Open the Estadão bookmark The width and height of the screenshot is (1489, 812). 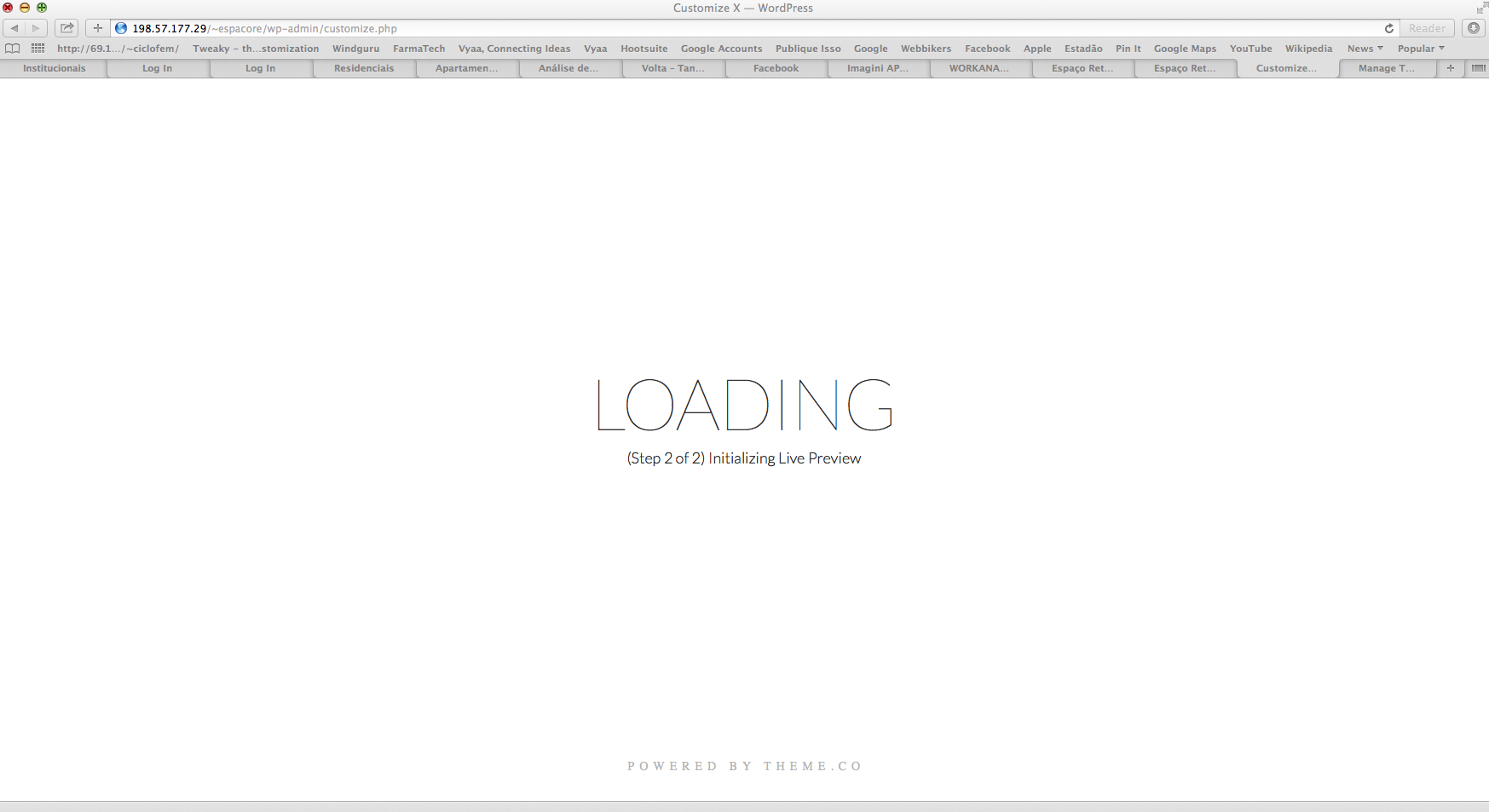tap(1083, 49)
